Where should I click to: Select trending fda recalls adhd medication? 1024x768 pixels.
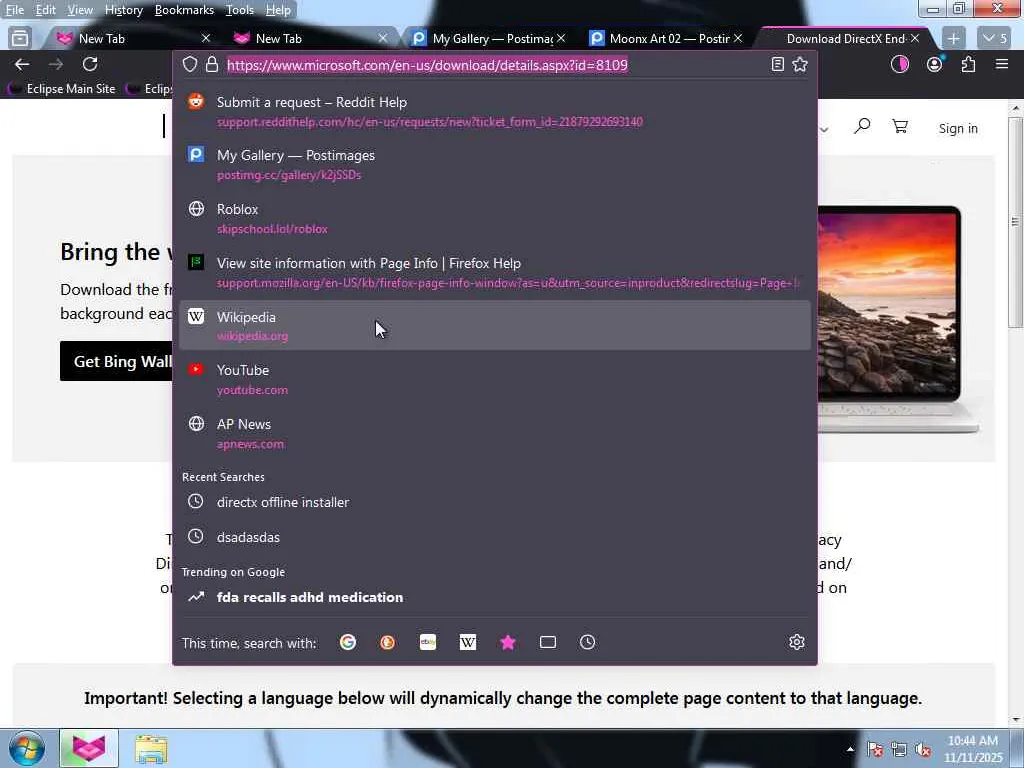495,597
